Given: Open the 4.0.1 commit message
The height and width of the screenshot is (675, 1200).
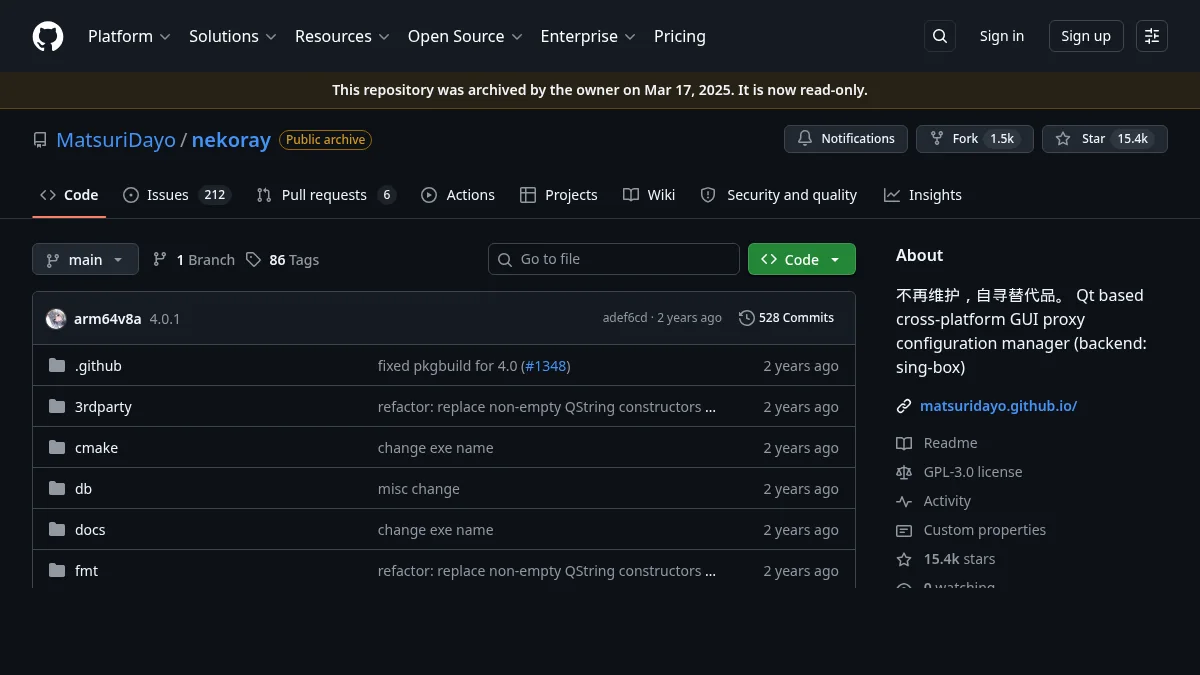Looking at the screenshot, I should 165,319.
